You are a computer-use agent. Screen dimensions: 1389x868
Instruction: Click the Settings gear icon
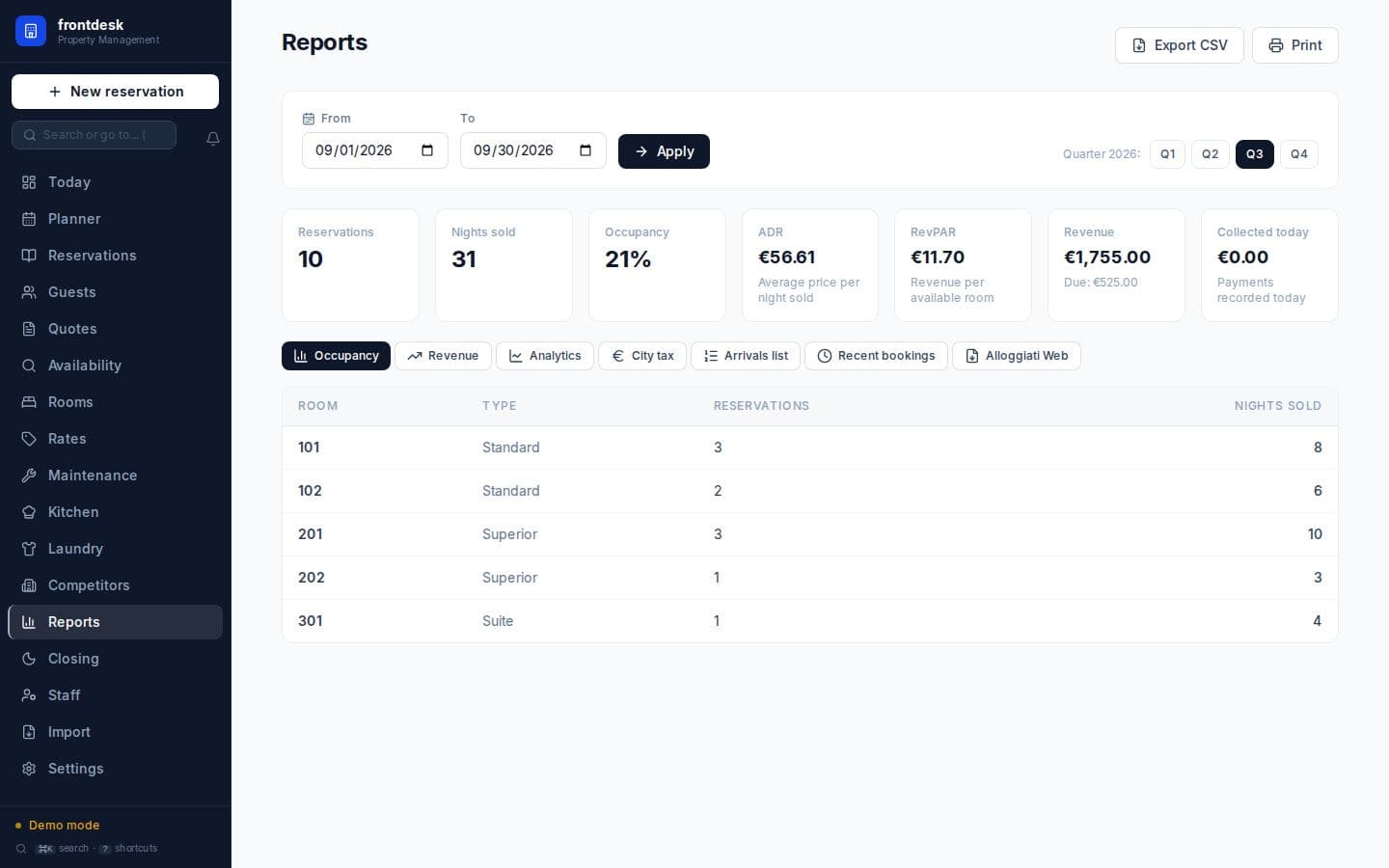click(29, 769)
